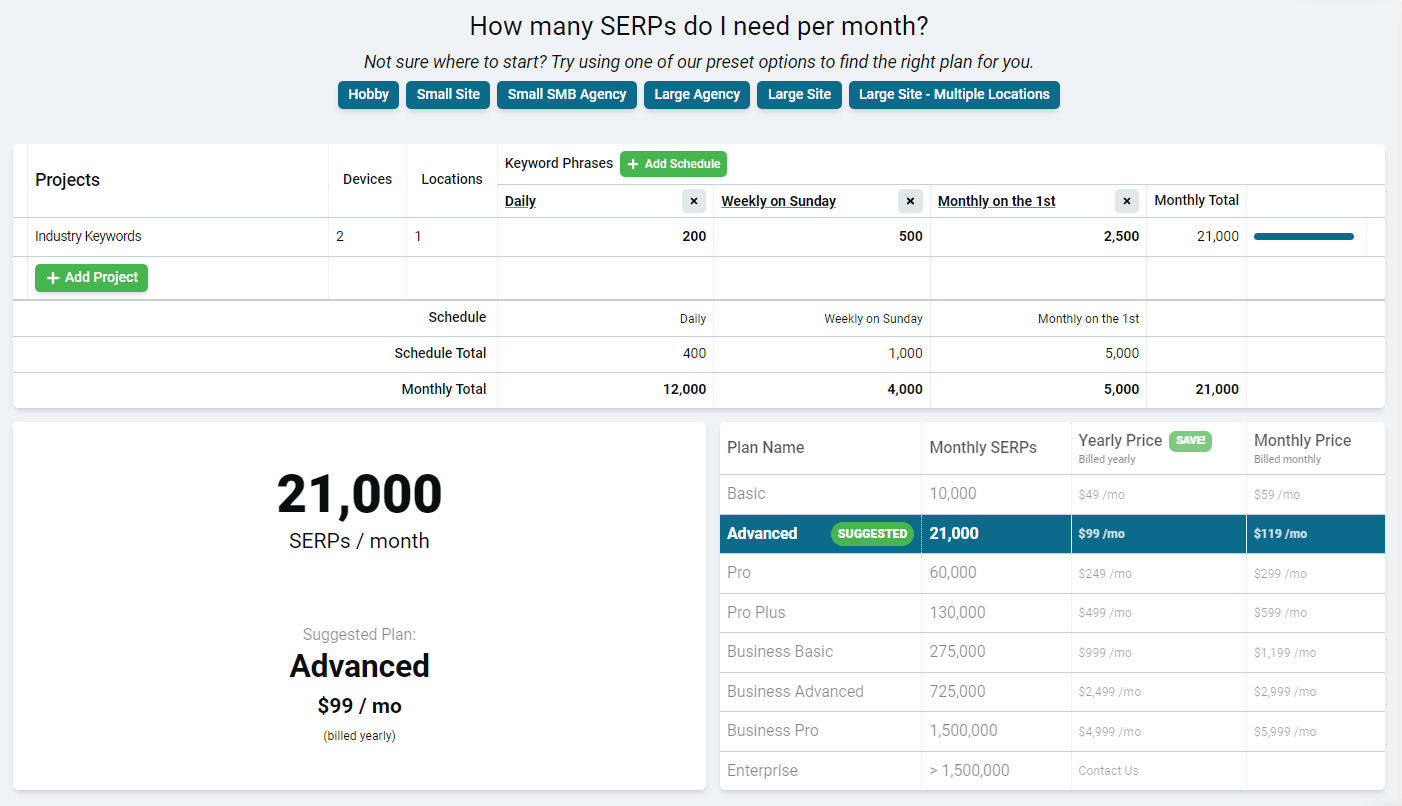Select the Pro Plus plan row

(1052, 613)
